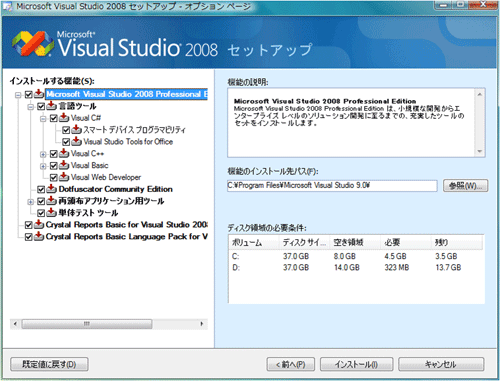Click the install path input field
This screenshot has height=381, width=500.
332,186
